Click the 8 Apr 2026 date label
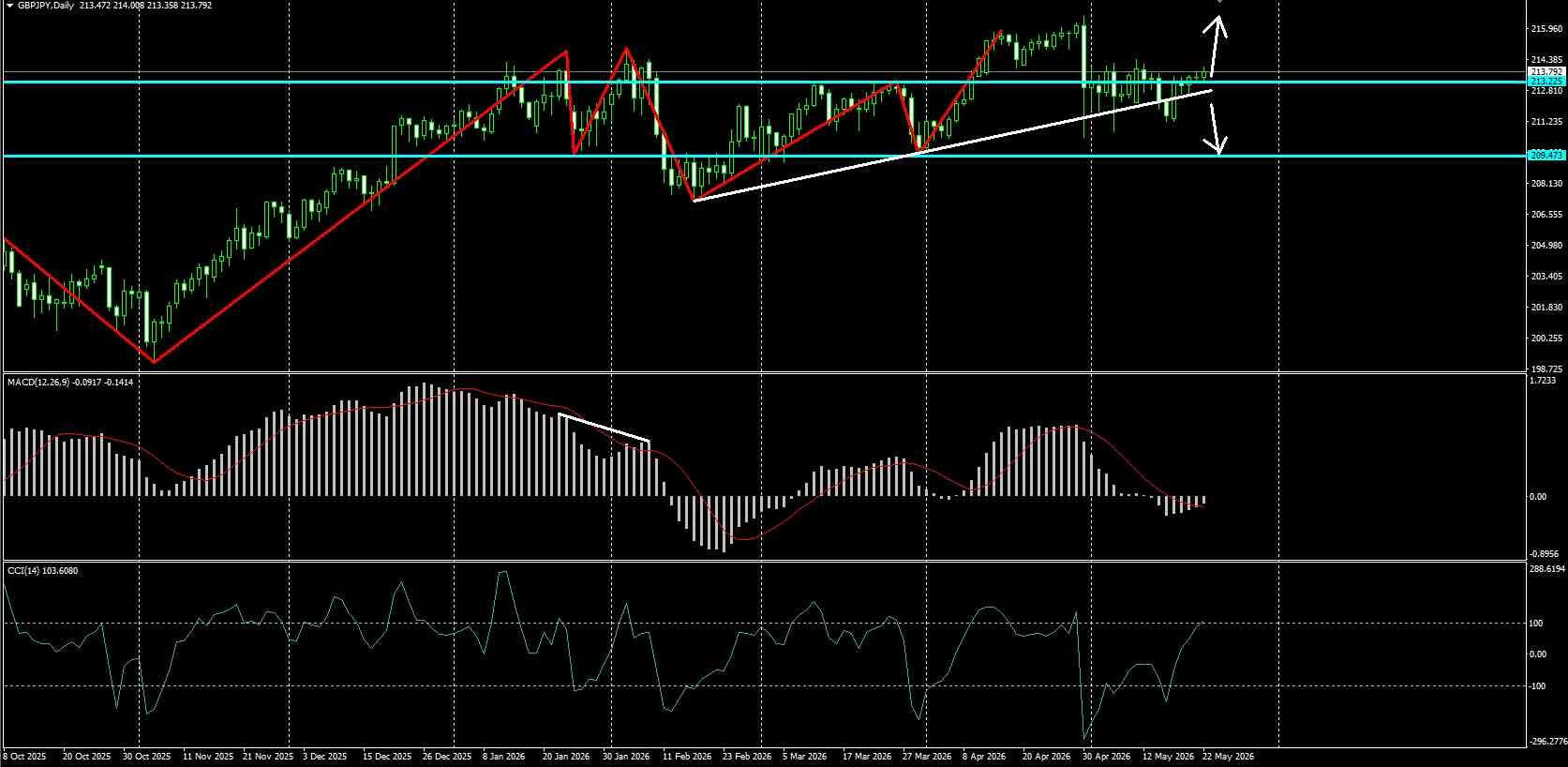 (983, 756)
